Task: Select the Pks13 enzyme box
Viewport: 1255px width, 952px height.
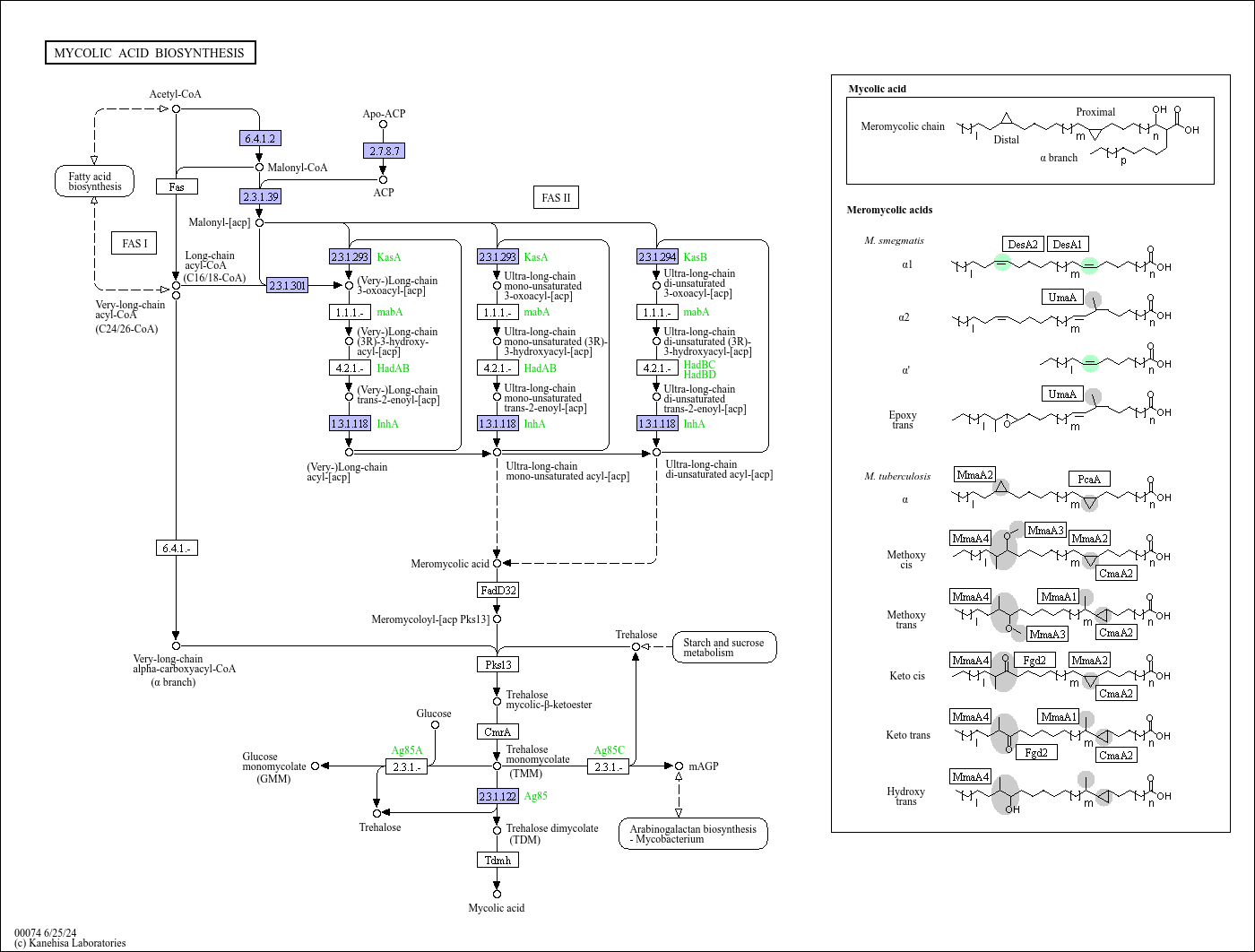Action: point(498,664)
